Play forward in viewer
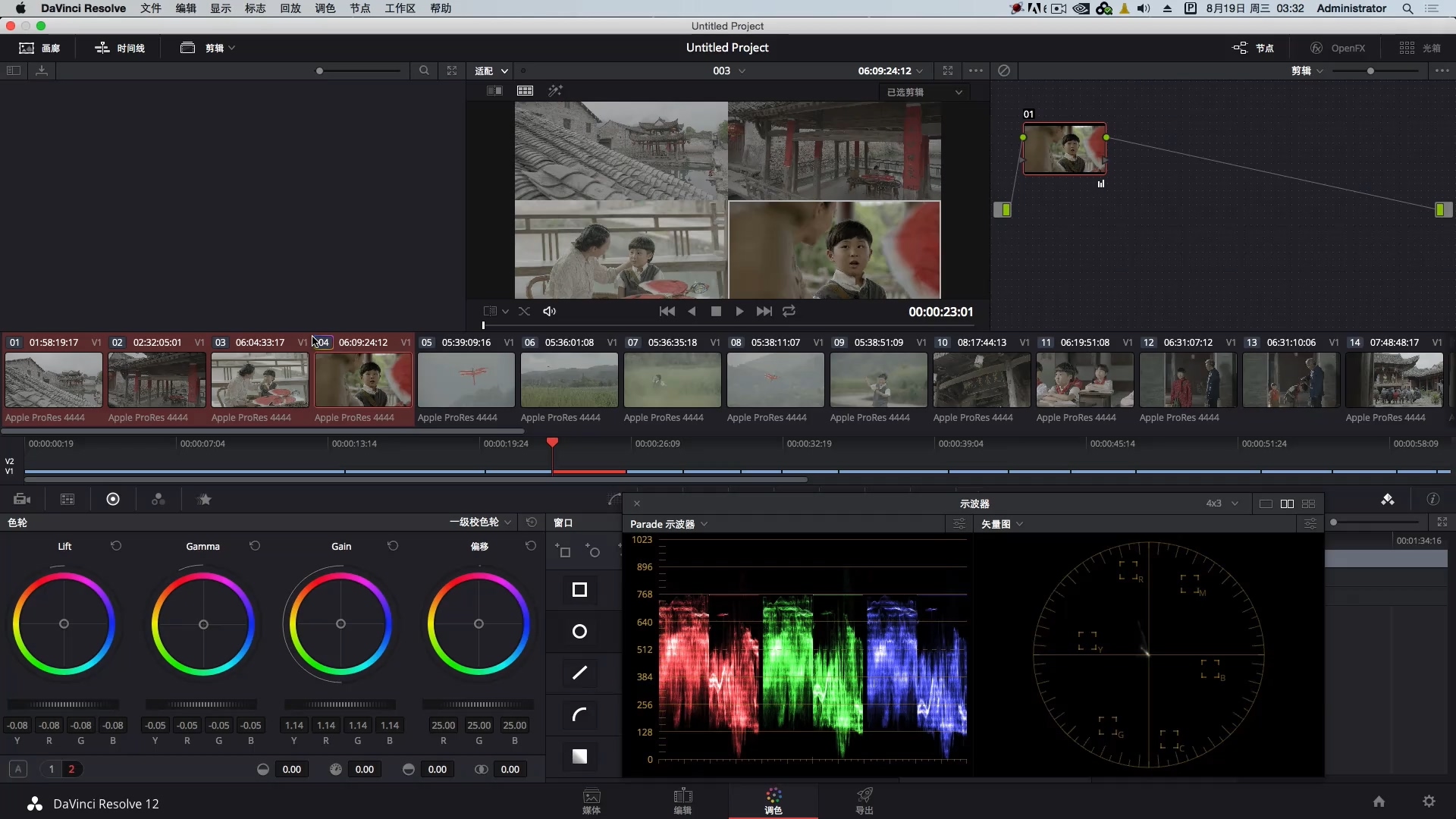This screenshot has width=1456, height=819. pos(739,311)
